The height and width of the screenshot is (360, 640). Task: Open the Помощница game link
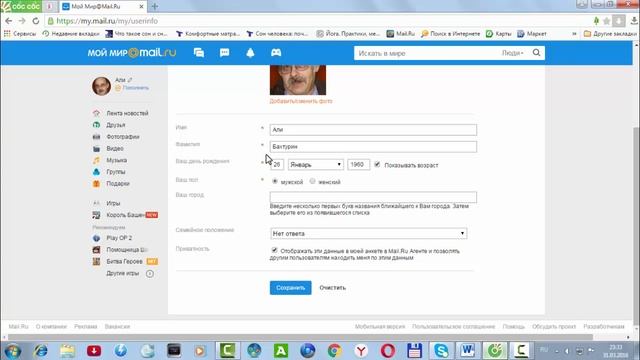127,250
